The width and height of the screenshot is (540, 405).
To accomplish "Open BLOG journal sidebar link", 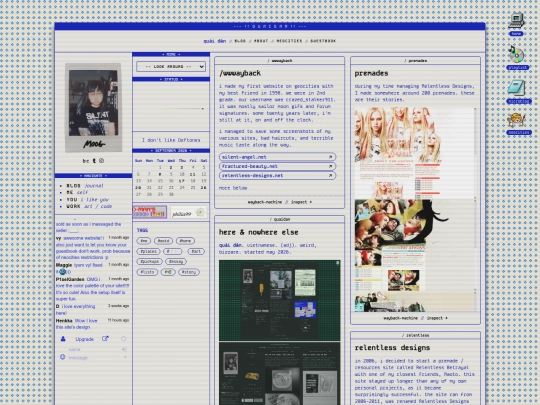I will [85, 186].
